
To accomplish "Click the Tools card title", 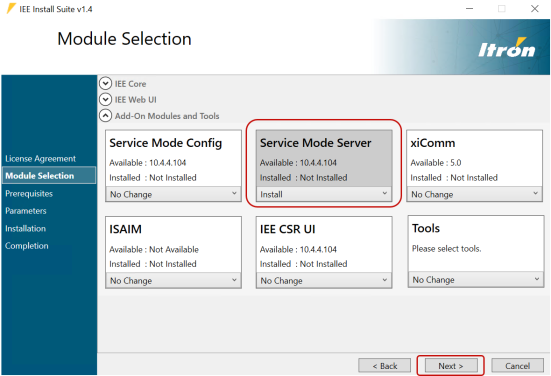I will point(426,228).
